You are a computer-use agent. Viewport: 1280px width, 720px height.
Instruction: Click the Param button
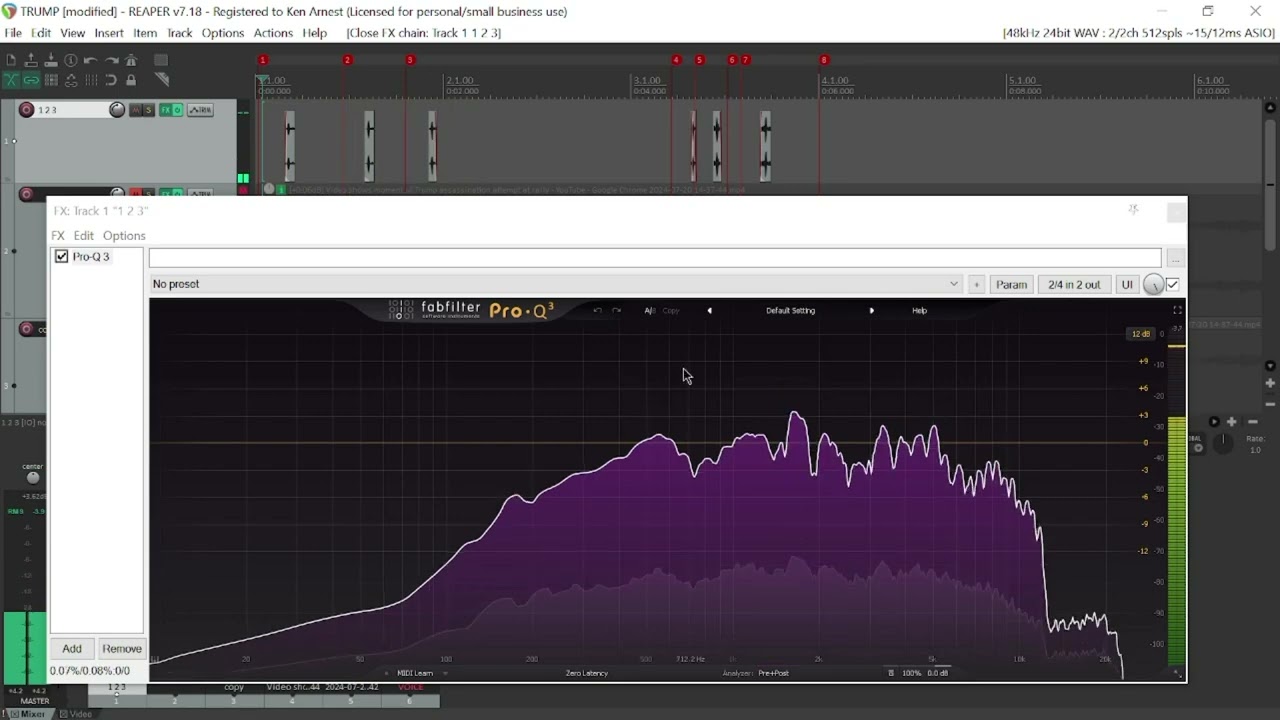(x=1011, y=285)
